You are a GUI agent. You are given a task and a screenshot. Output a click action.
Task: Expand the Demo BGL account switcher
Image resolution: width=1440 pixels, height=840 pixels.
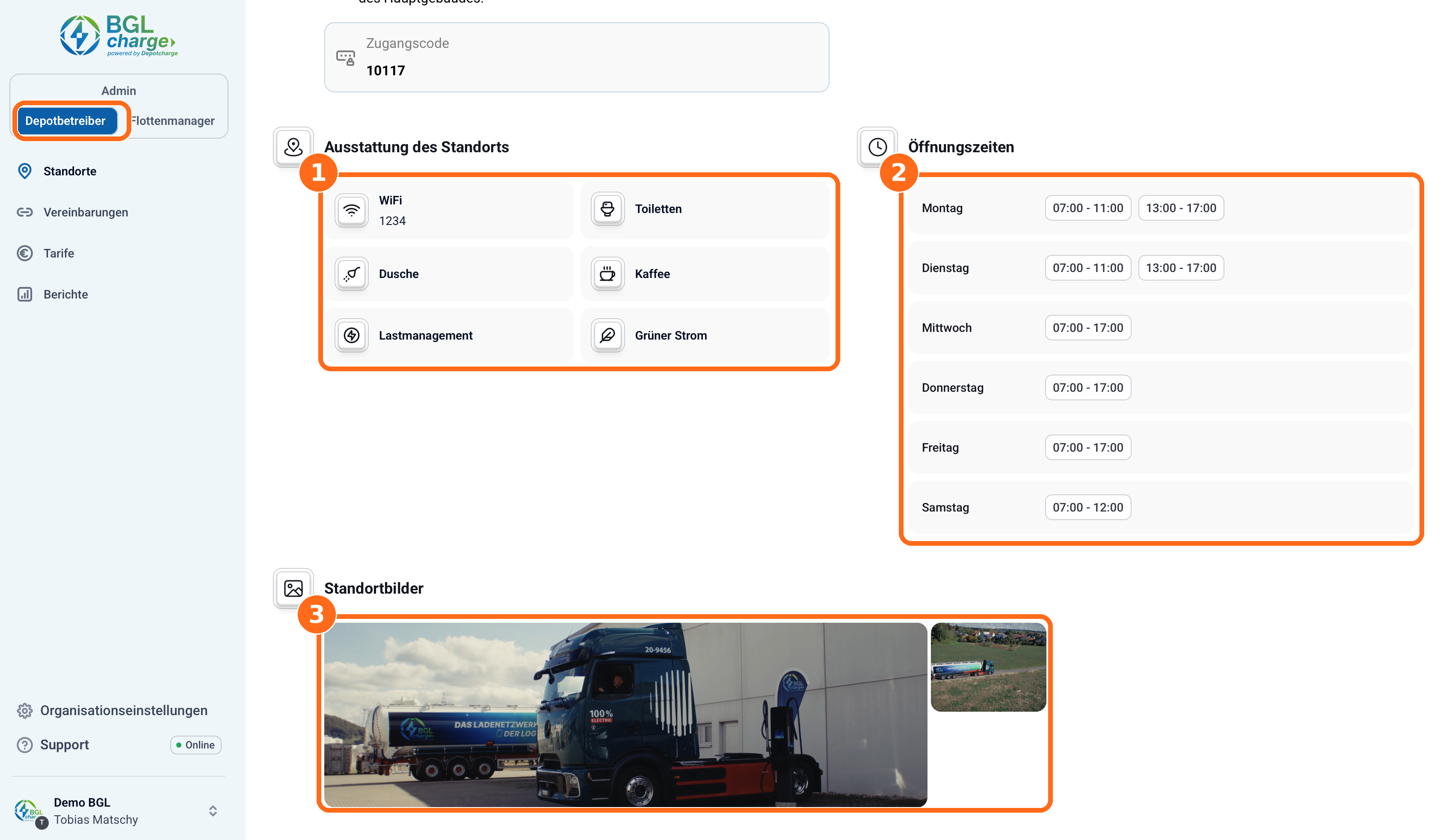(x=213, y=811)
